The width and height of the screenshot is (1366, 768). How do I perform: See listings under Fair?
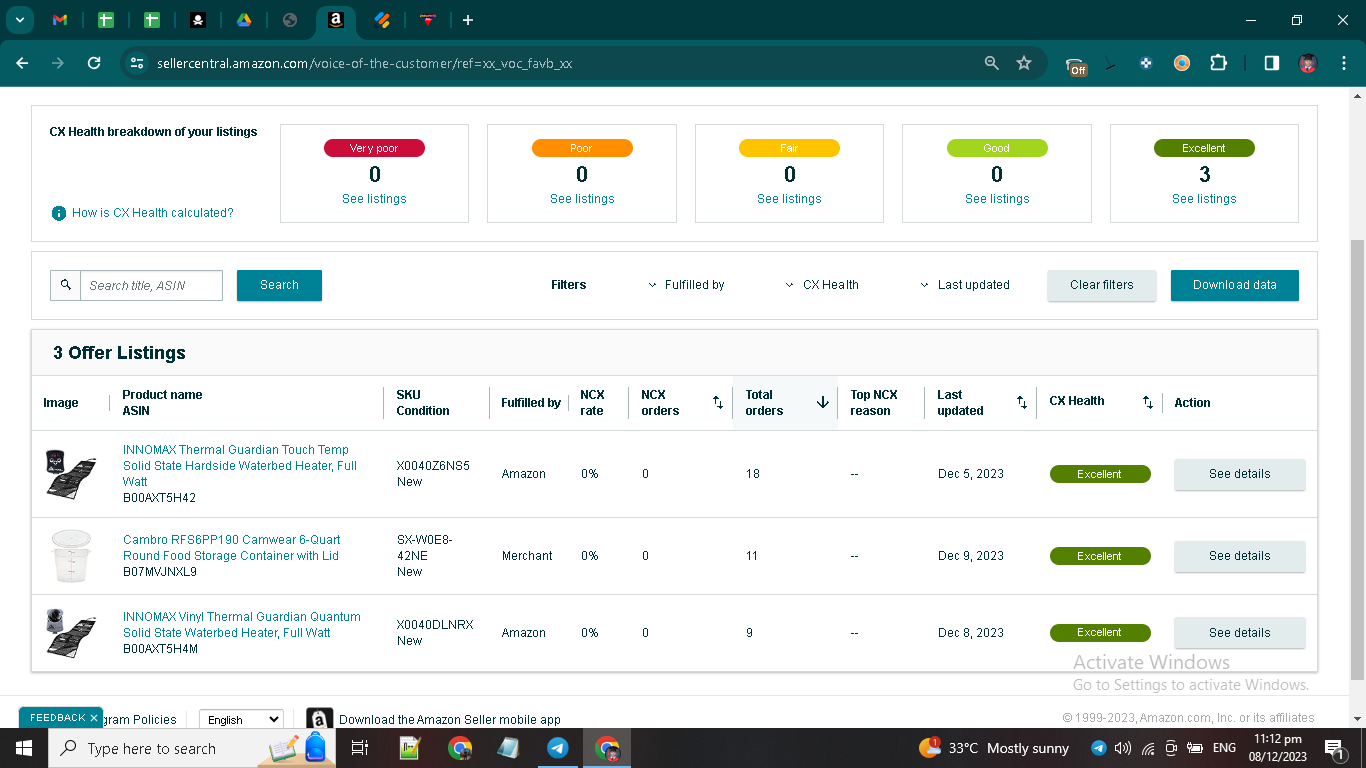[789, 199]
